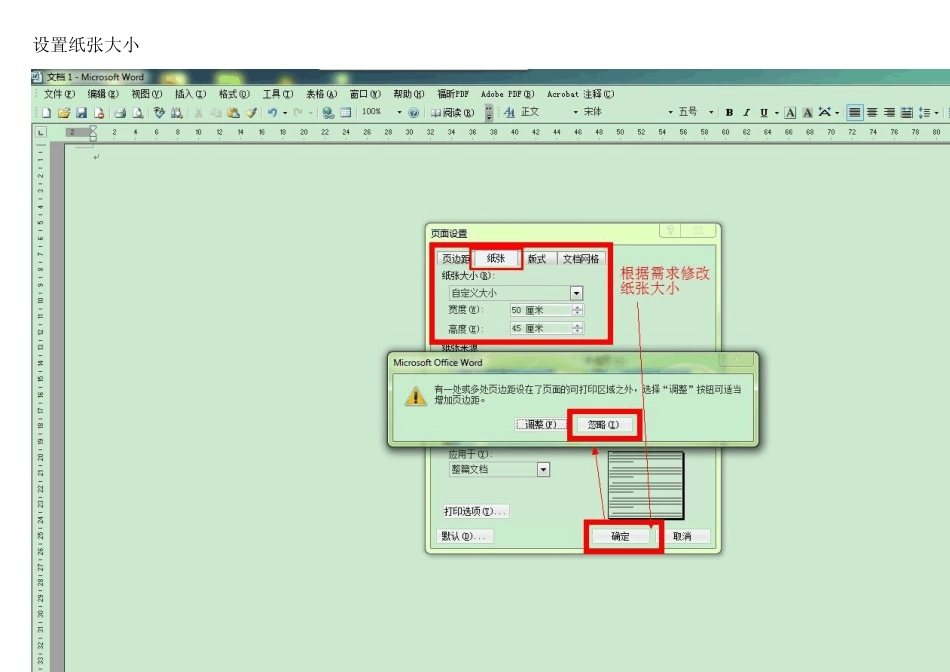The width and height of the screenshot is (950, 672).
Task: Toggle the Character Border icon
Action: tap(790, 113)
